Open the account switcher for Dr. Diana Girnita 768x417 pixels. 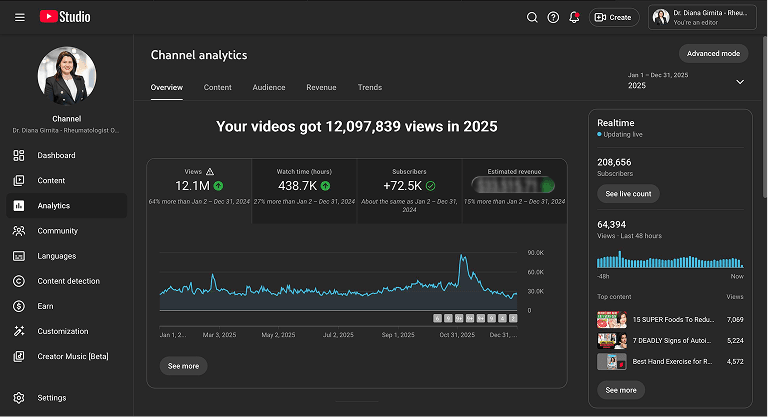[x=702, y=17]
